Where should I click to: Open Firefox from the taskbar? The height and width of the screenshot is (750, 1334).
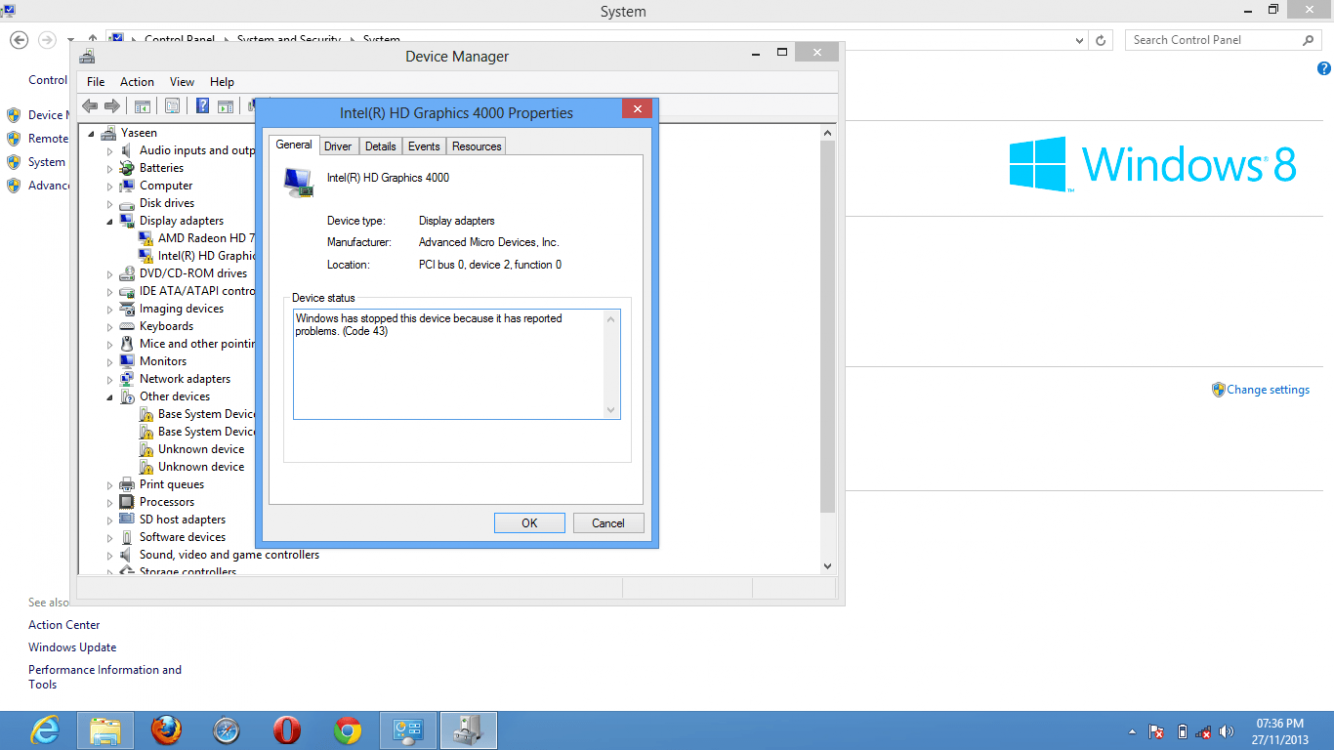(x=166, y=731)
